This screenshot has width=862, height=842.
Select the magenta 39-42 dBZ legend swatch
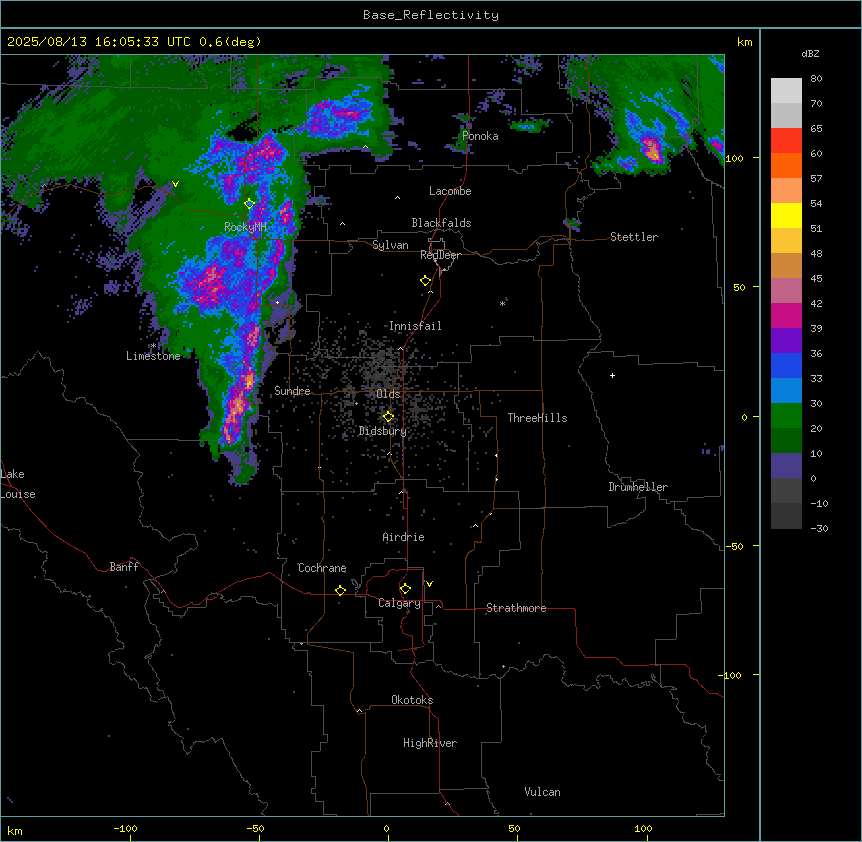(786, 315)
